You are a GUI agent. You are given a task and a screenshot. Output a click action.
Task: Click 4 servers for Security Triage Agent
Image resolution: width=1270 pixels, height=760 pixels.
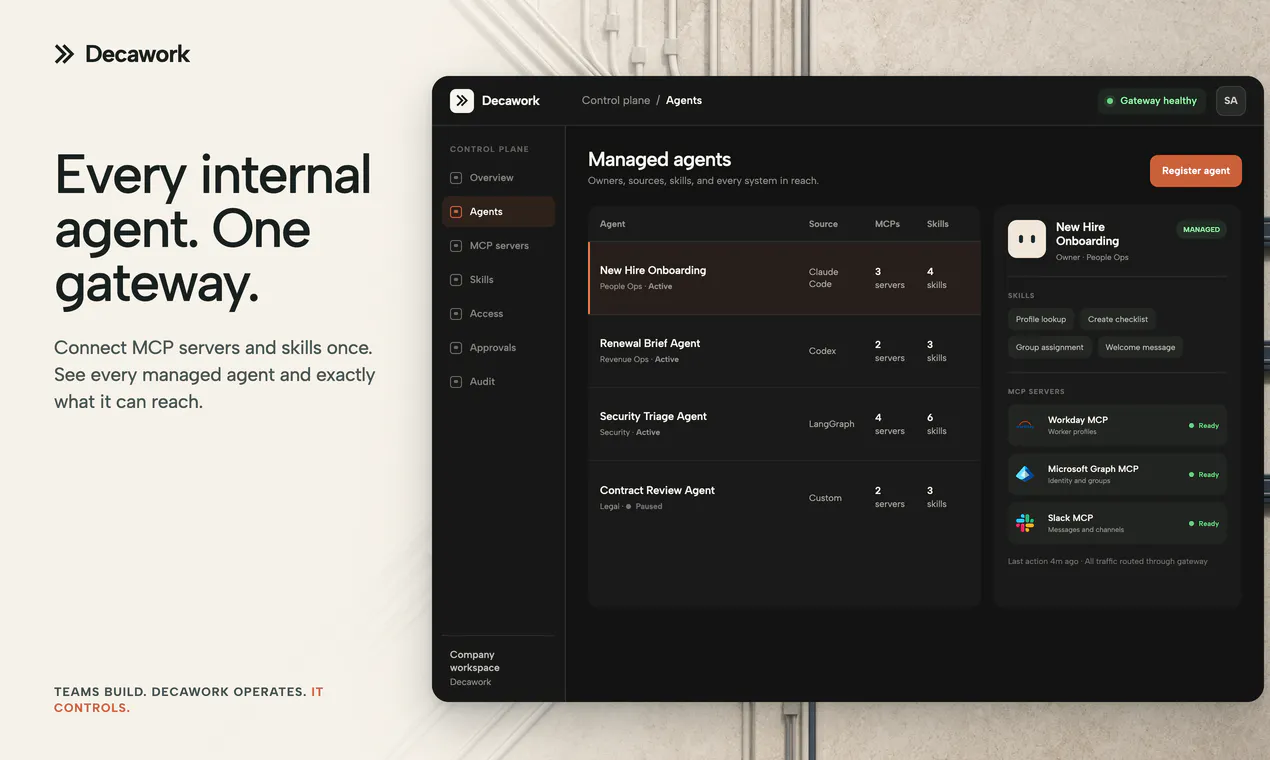(x=890, y=424)
